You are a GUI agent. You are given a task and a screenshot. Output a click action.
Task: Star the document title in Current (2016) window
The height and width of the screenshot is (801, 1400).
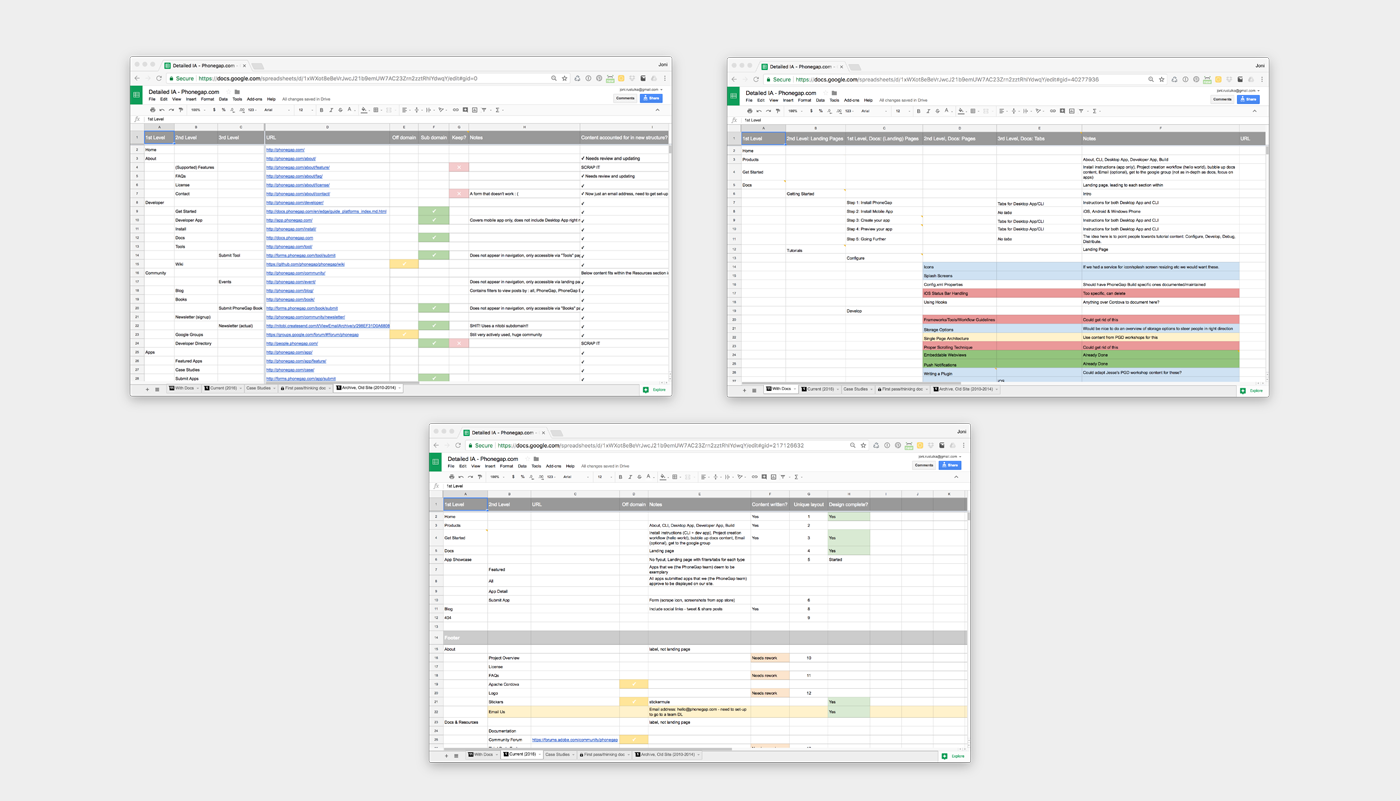click(x=527, y=459)
